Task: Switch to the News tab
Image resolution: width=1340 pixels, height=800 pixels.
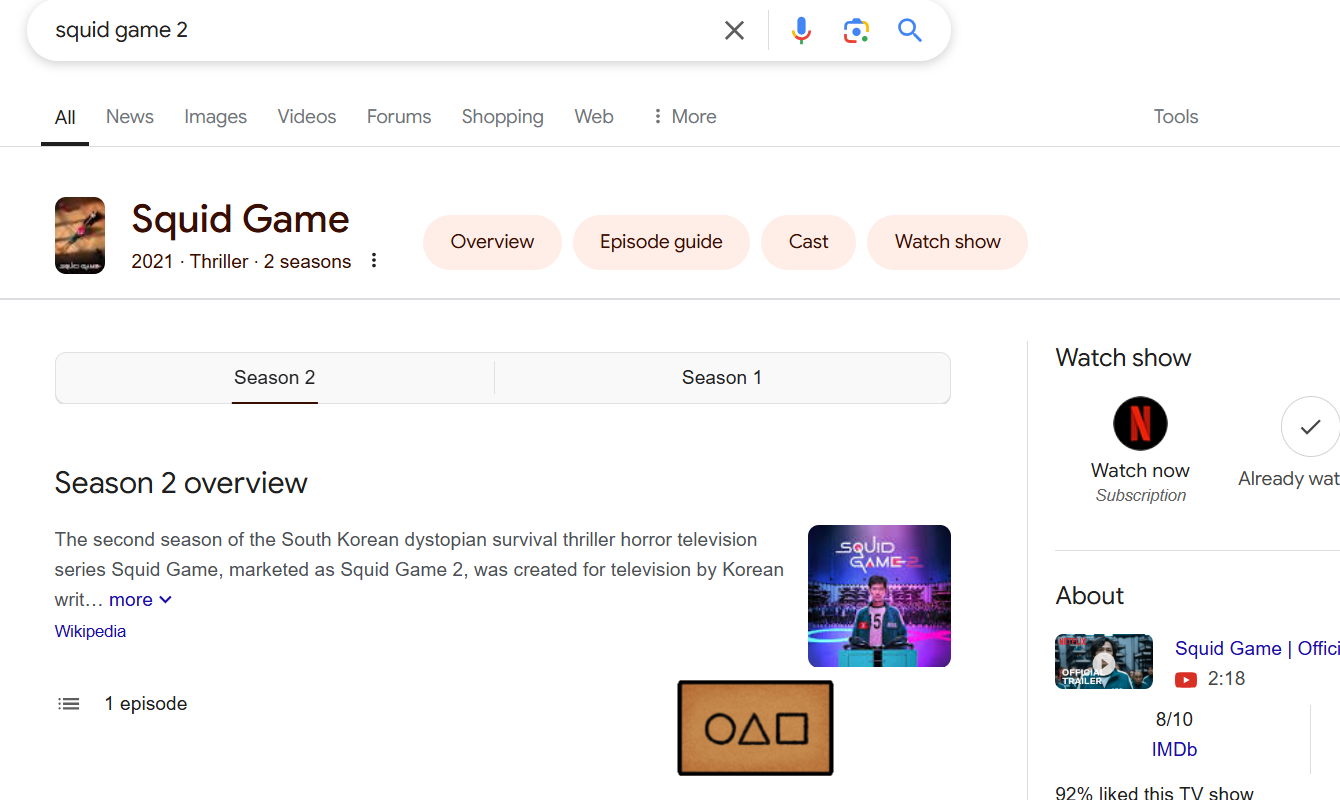Action: (x=130, y=116)
